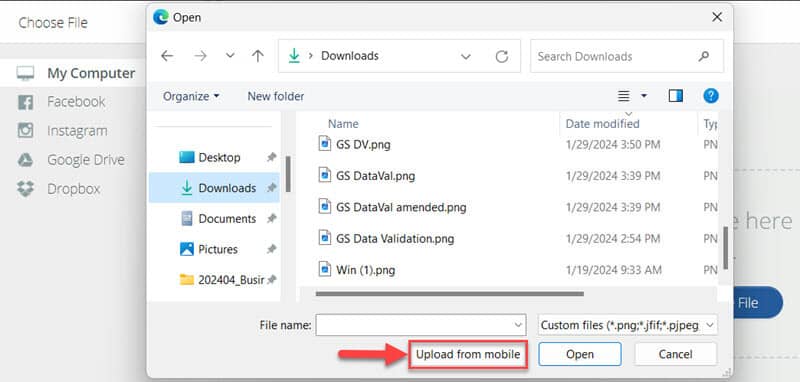The width and height of the screenshot is (800, 382).
Task: Click the Instagram logo icon
Action: pyautogui.click(x=25, y=131)
